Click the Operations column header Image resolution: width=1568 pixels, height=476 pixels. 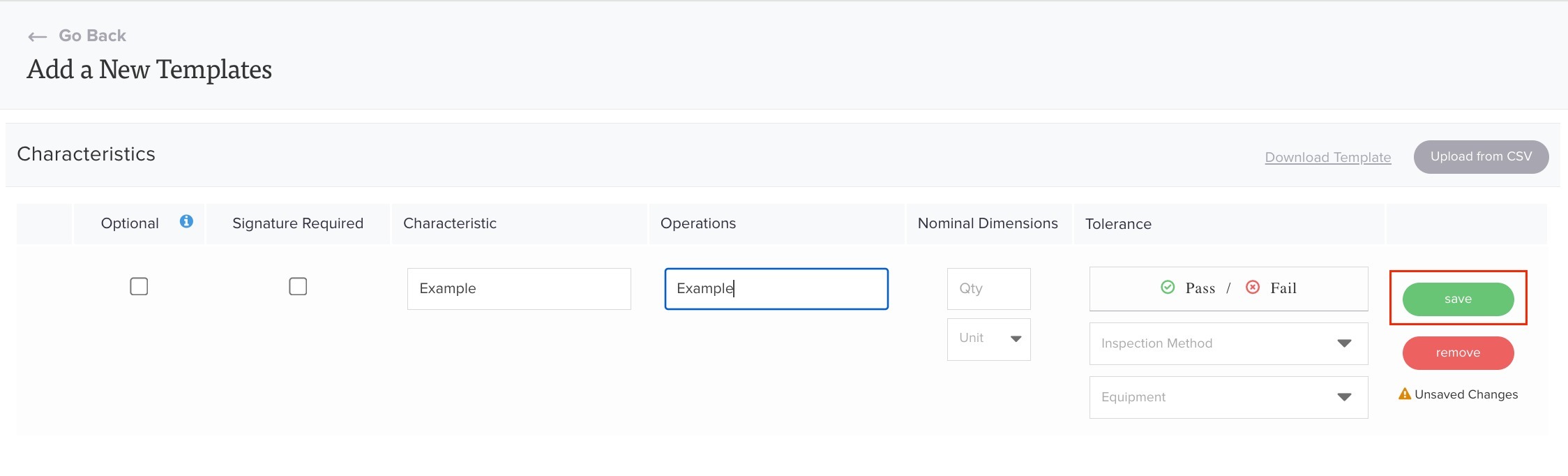pos(698,223)
